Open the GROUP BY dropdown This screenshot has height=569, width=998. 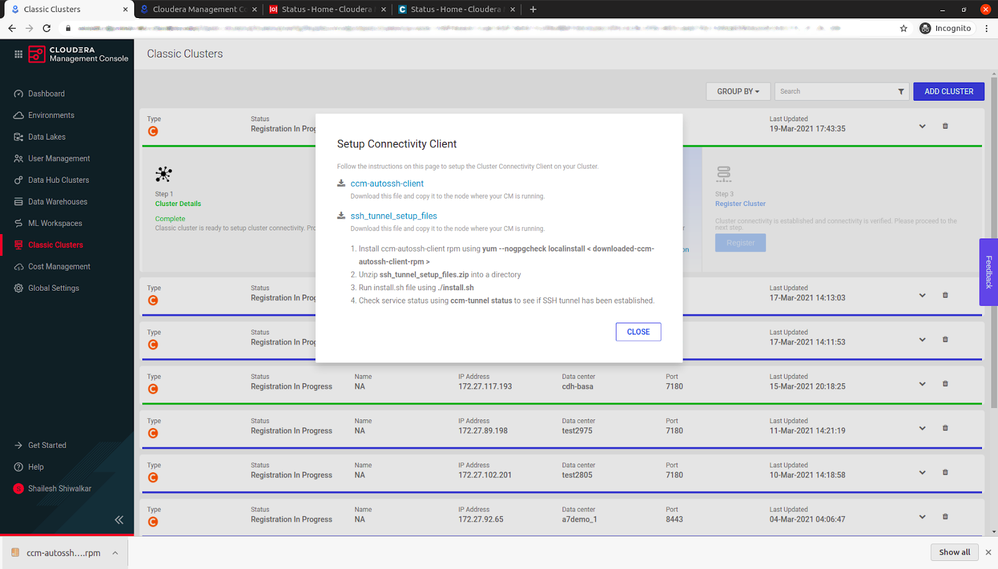click(737, 91)
